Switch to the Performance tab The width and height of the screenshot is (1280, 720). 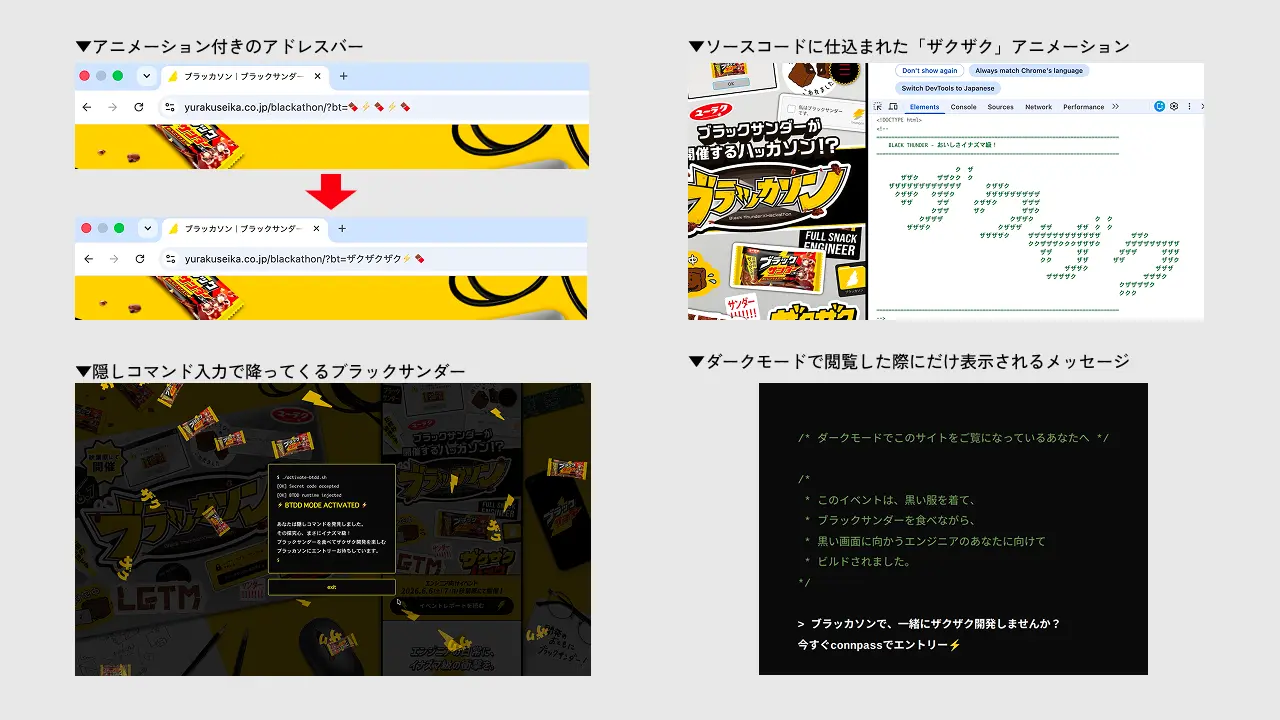(1084, 107)
